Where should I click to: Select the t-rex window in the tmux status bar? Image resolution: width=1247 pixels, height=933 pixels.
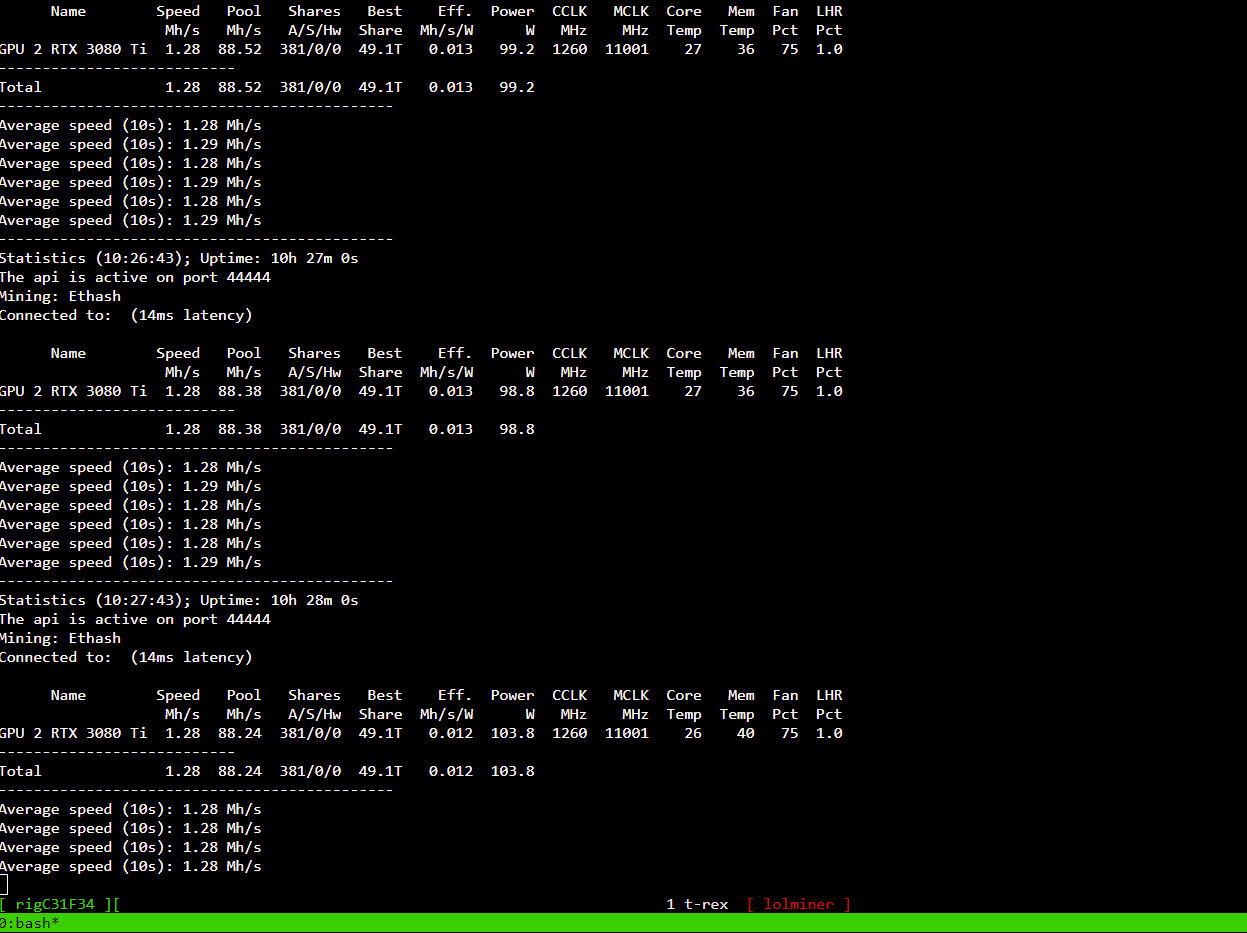[697, 904]
